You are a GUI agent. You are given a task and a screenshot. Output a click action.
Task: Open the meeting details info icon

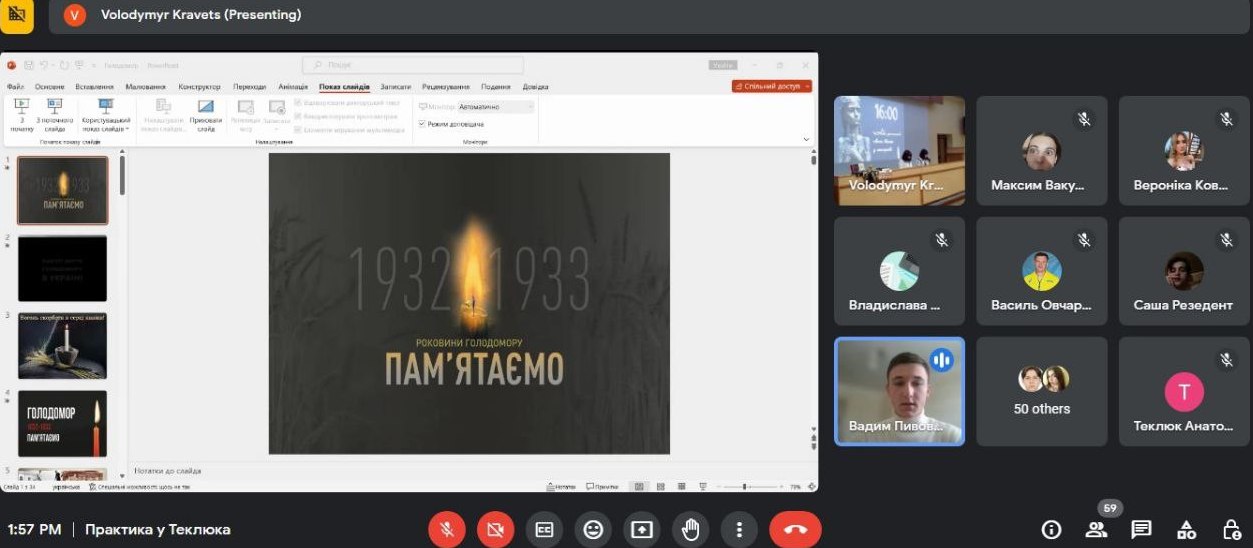[x=1050, y=530]
